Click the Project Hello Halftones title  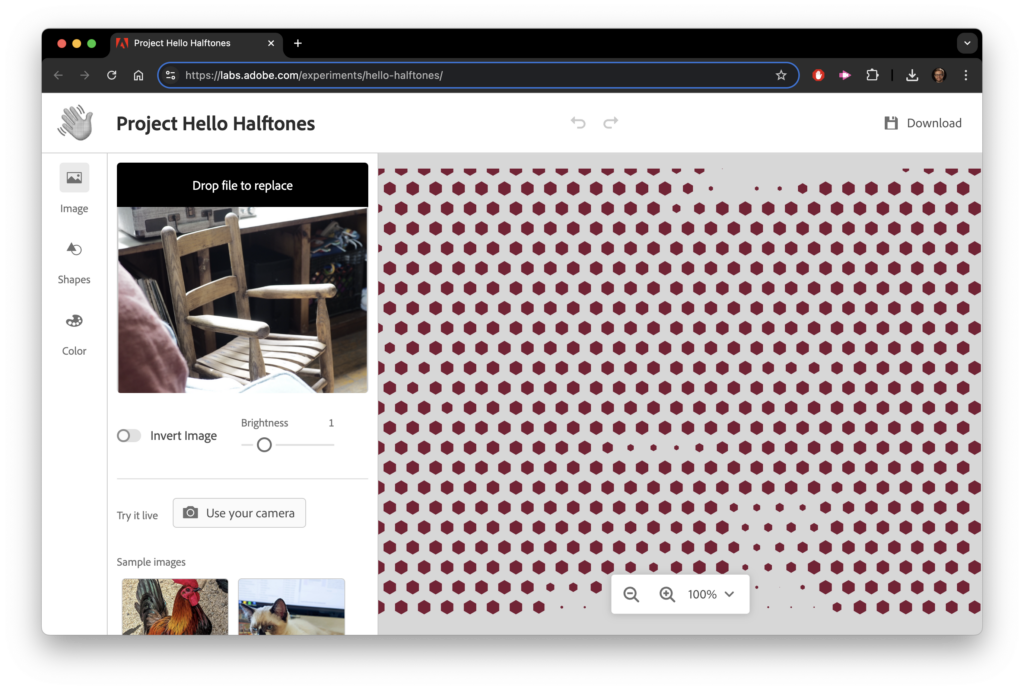tap(216, 123)
